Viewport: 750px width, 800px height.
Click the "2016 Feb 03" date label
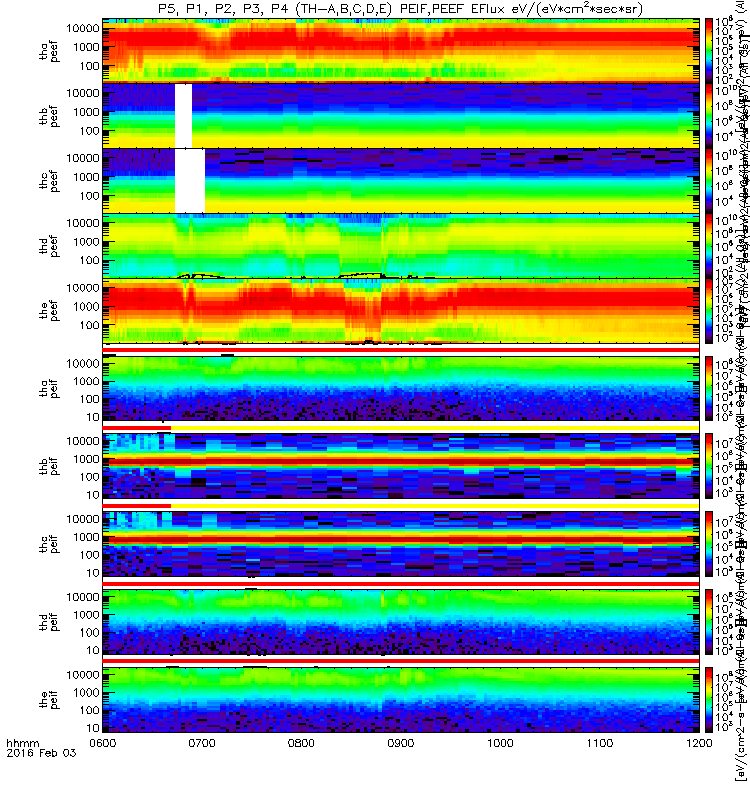(x=41, y=753)
